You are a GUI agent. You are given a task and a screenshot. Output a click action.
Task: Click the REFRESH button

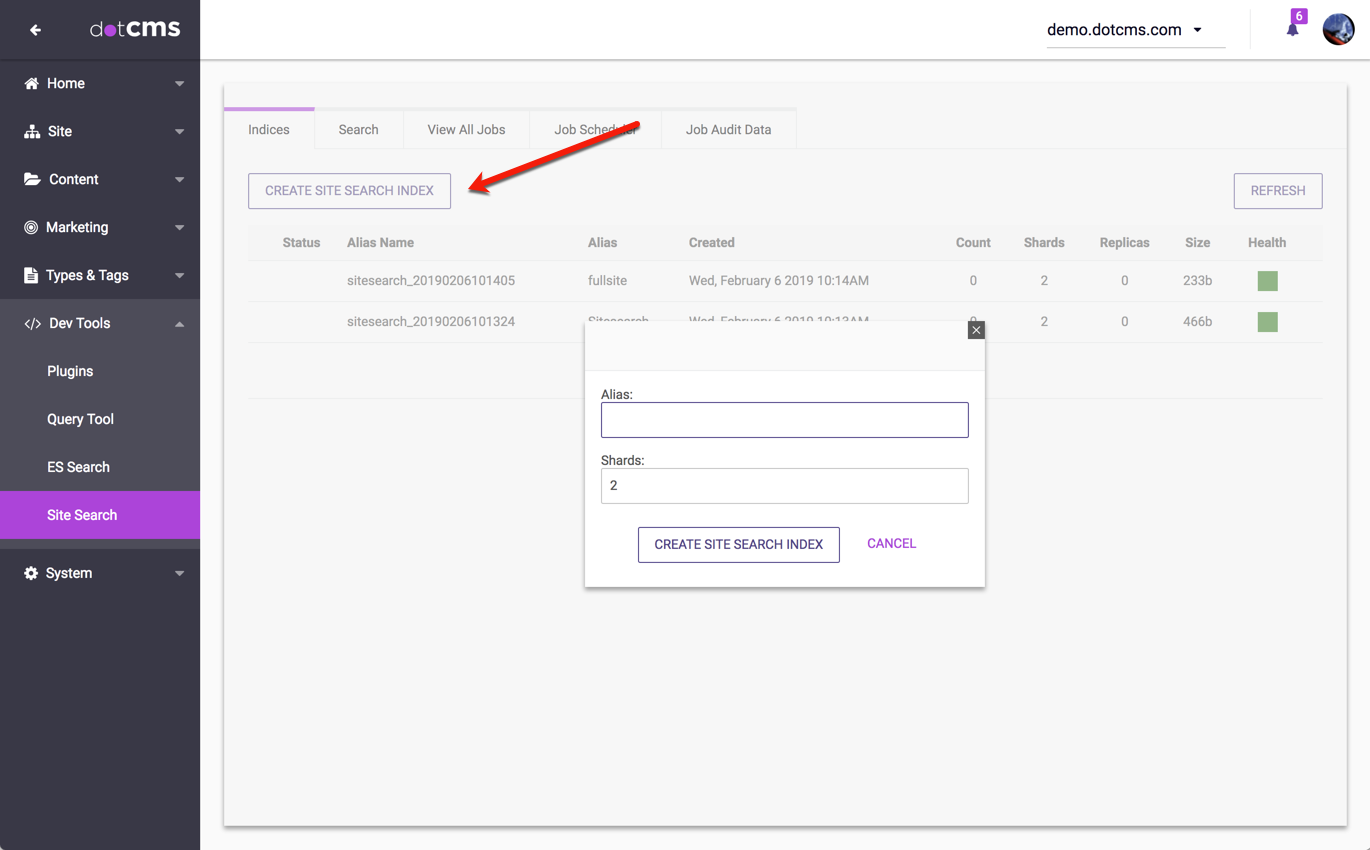[1278, 190]
